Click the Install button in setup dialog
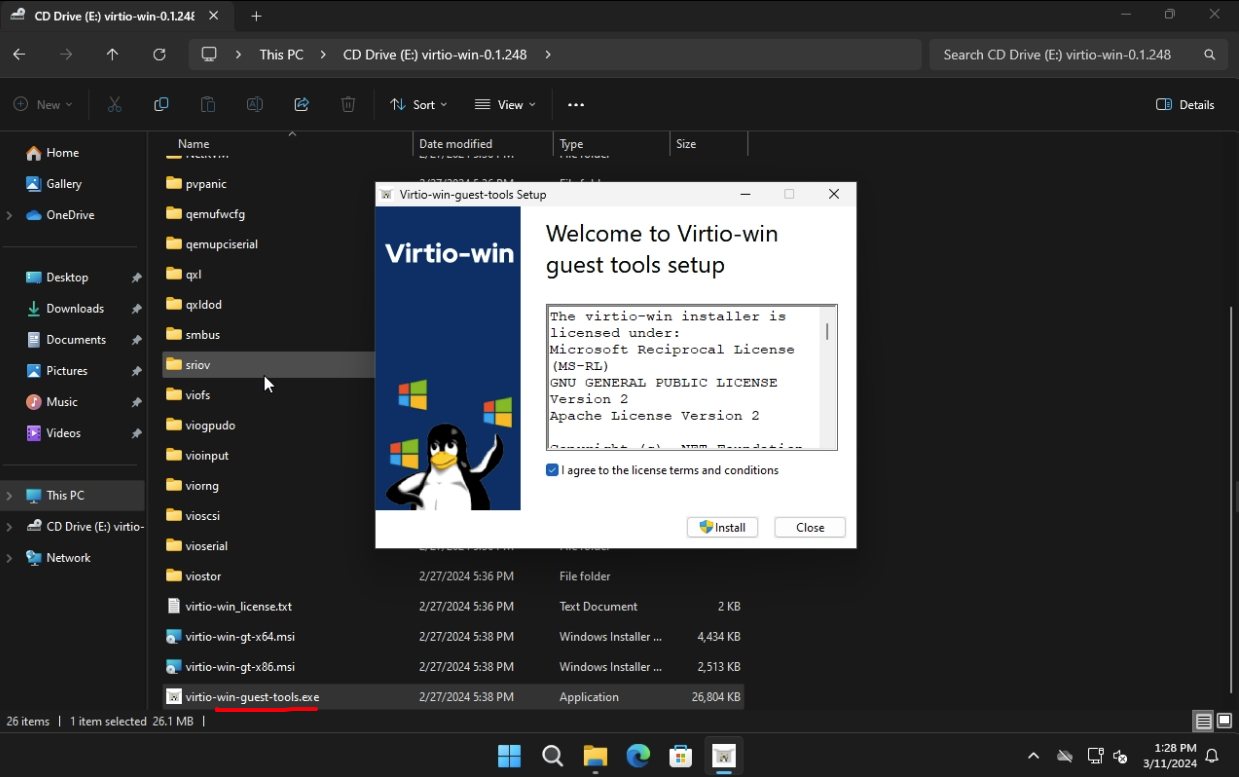 (722, 527)
